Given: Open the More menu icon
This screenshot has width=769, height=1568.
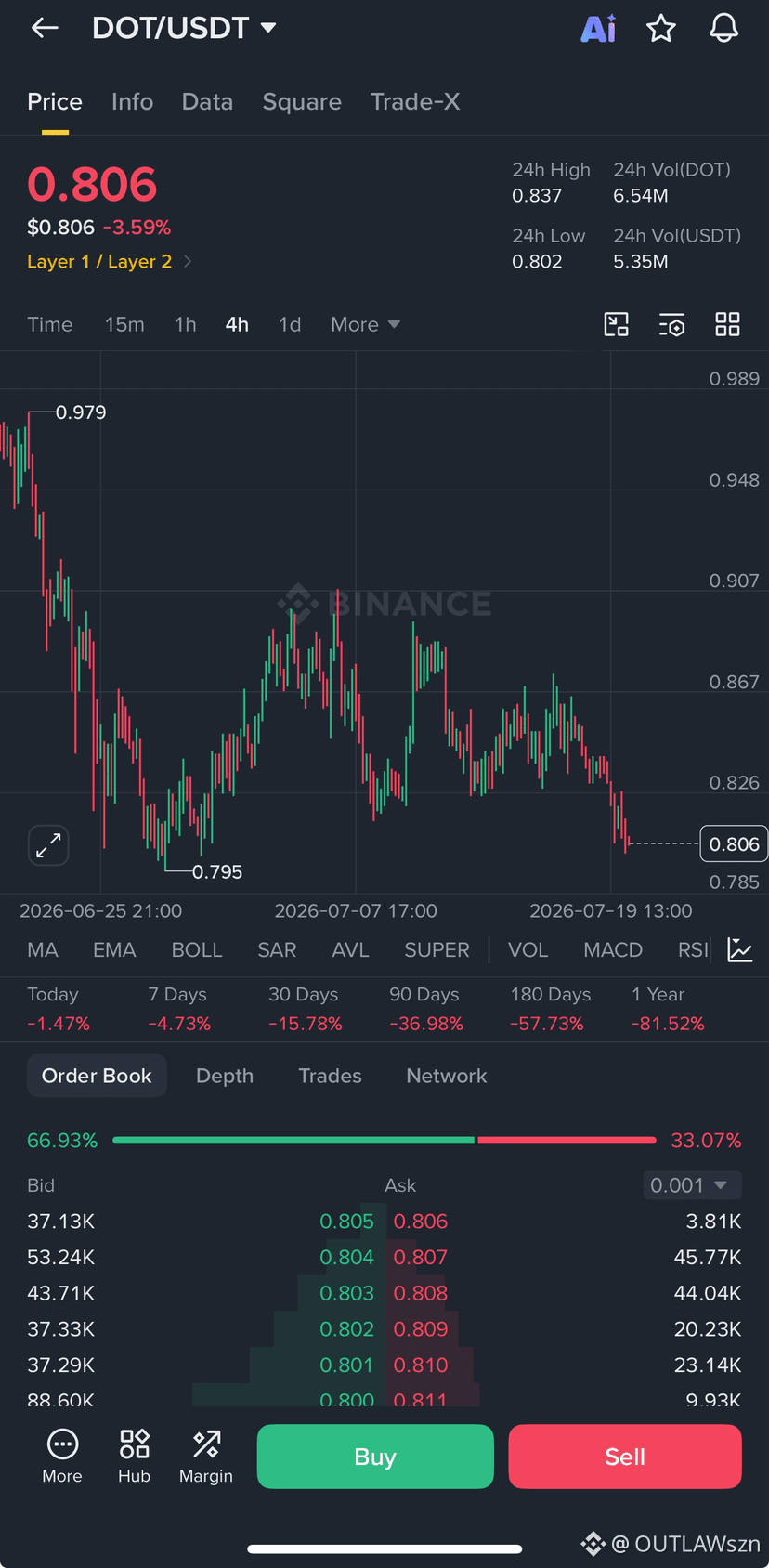Looking at the screenshot, I should click(x=62, y=1457).
